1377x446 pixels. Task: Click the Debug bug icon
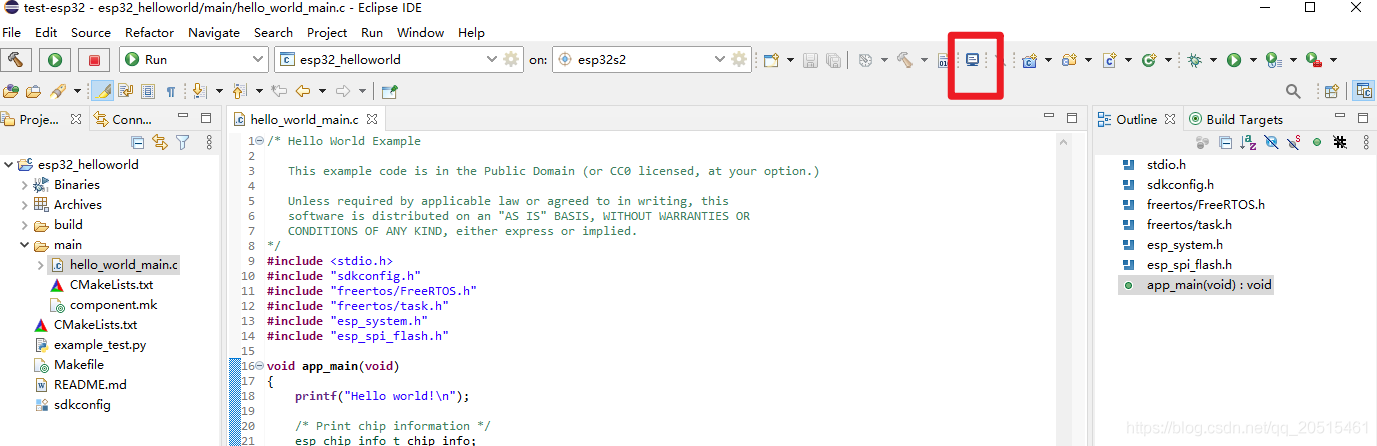click(1194, 60)
